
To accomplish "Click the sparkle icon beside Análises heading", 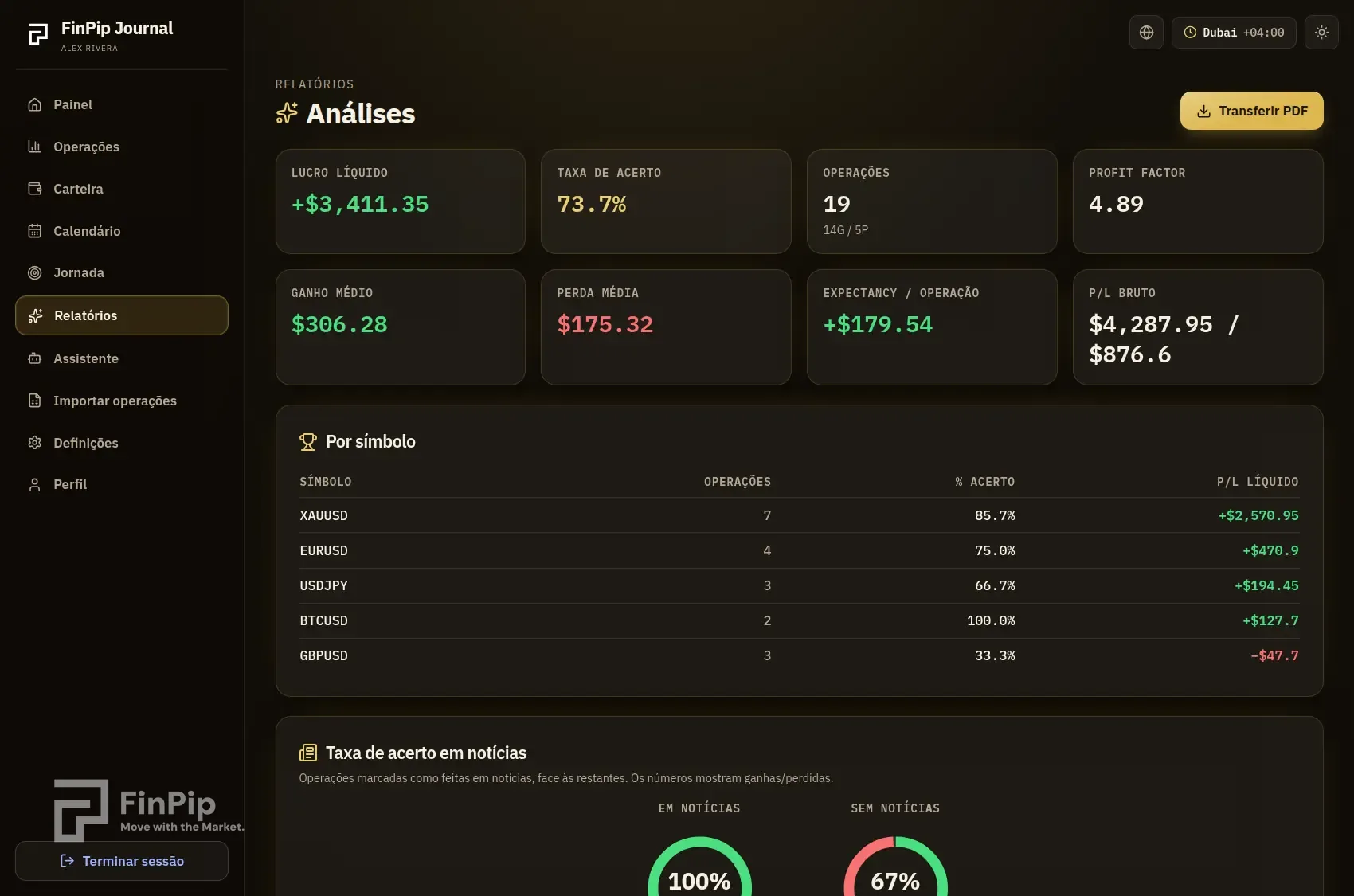I will [x=287, y=113].
